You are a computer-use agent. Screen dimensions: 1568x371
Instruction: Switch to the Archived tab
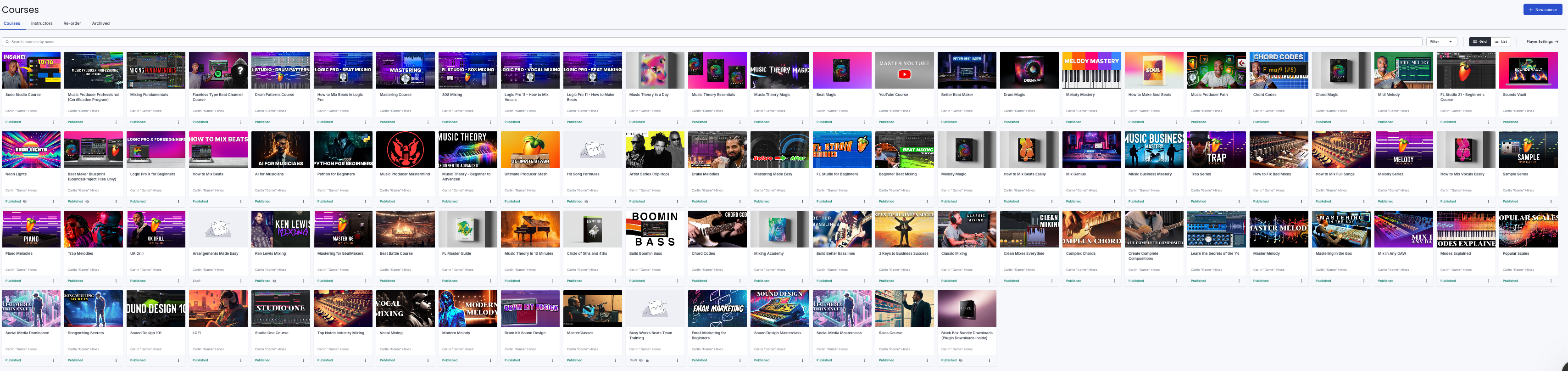[x=100, y=24]
